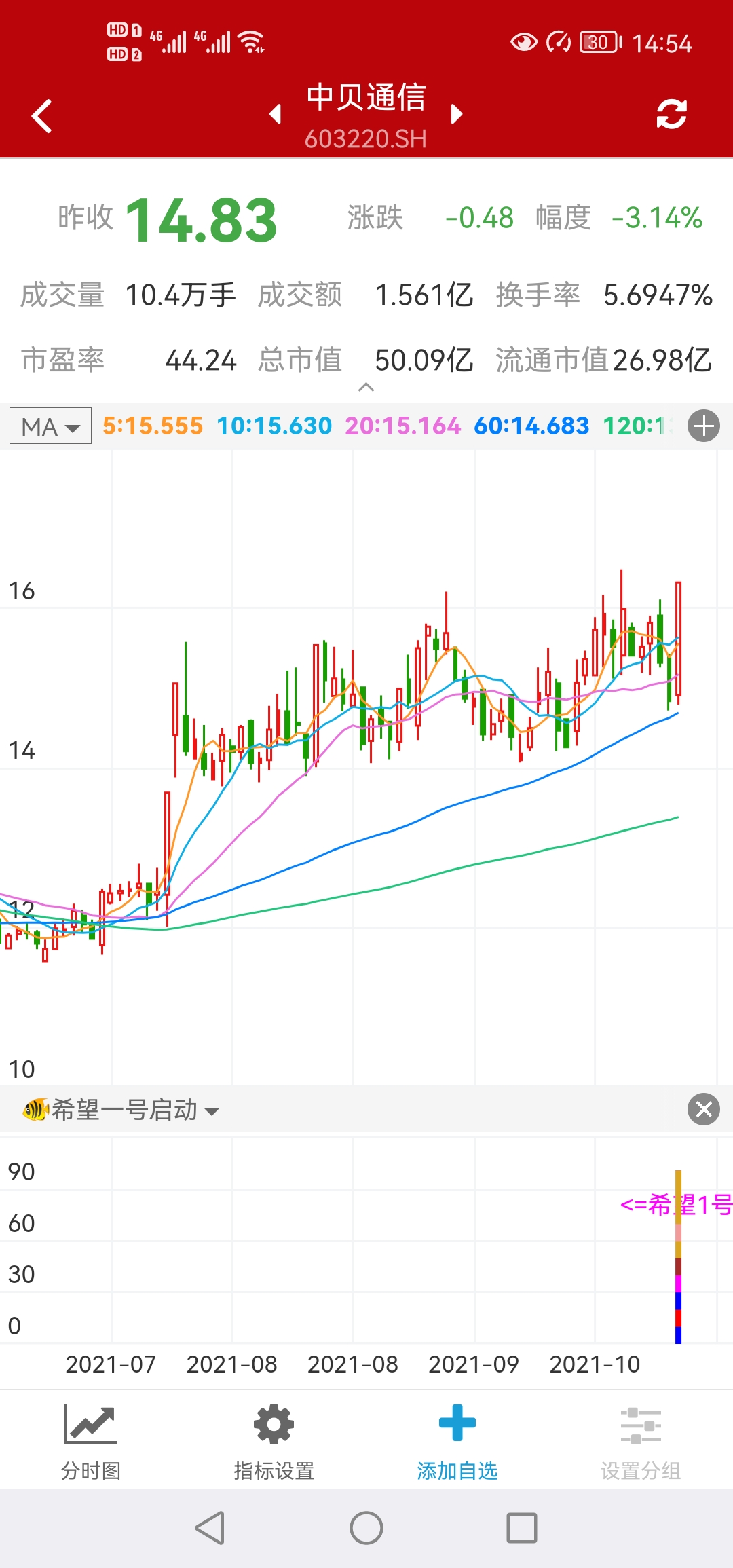Tap the back arrow in header
Image resolution: width=733 pixels, height=1568 pixels.
pos(42,116)
